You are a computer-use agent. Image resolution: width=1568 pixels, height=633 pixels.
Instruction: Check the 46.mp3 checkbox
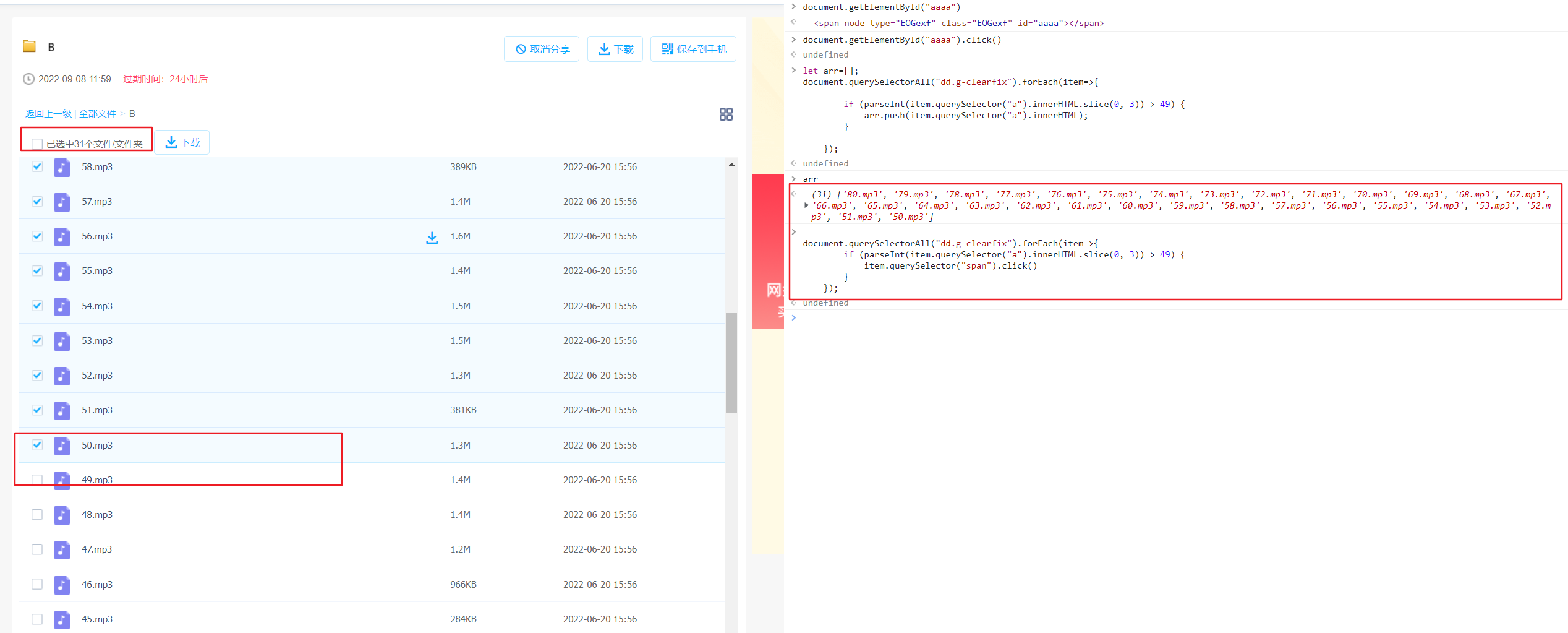point(37,584)
